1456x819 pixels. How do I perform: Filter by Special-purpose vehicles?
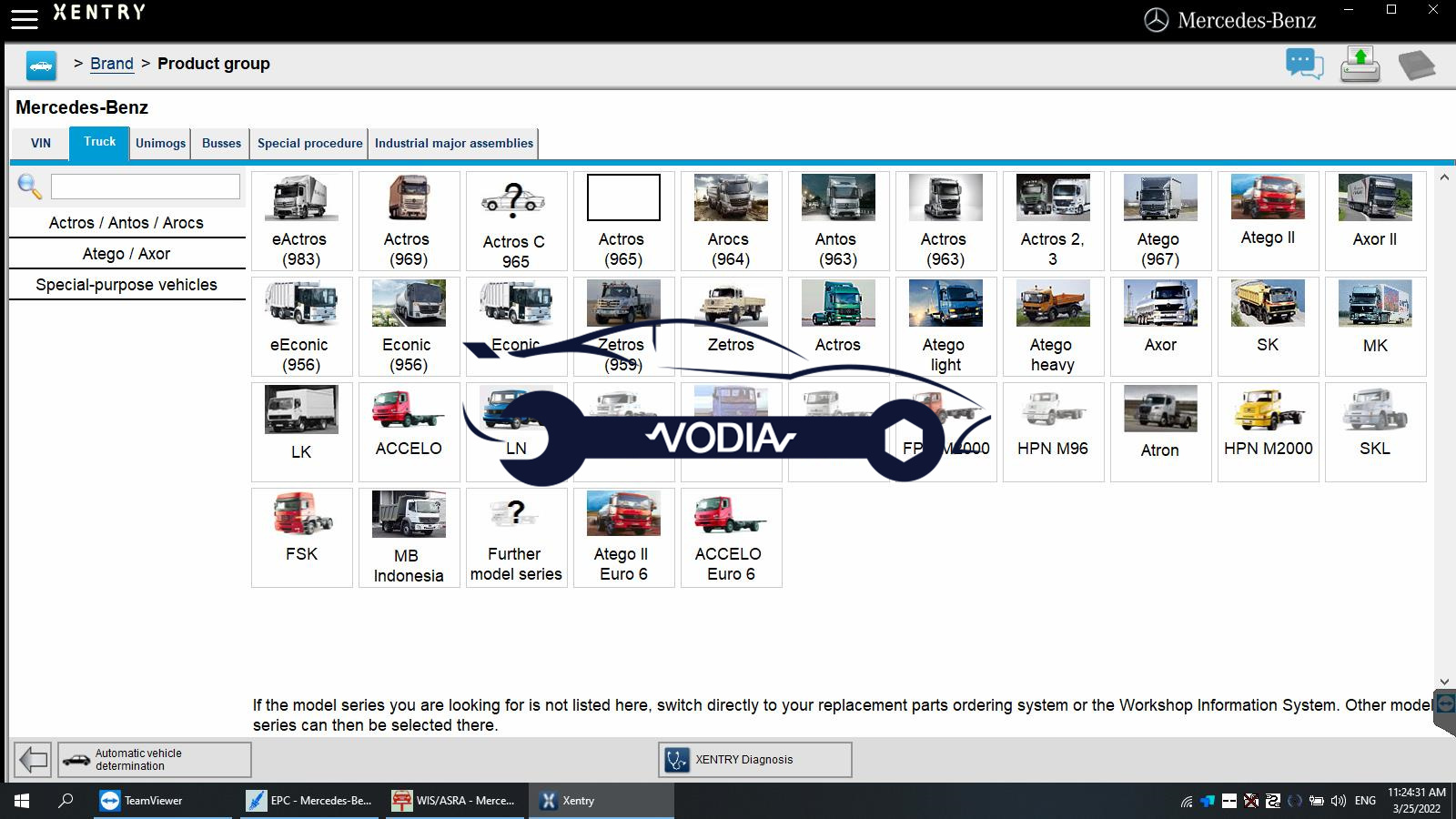tap(126, 285)
